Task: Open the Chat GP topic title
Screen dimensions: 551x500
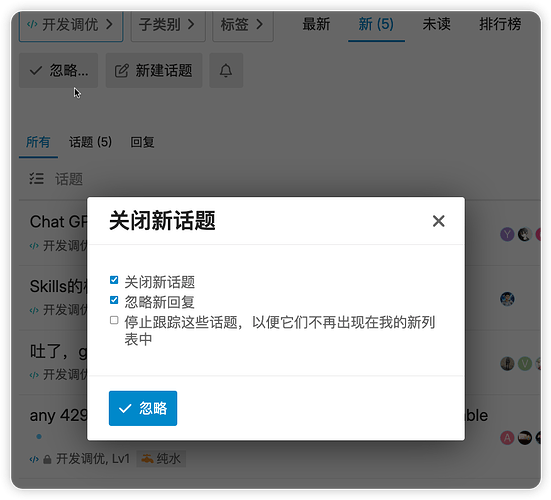Action: click(x=58, y=222)
